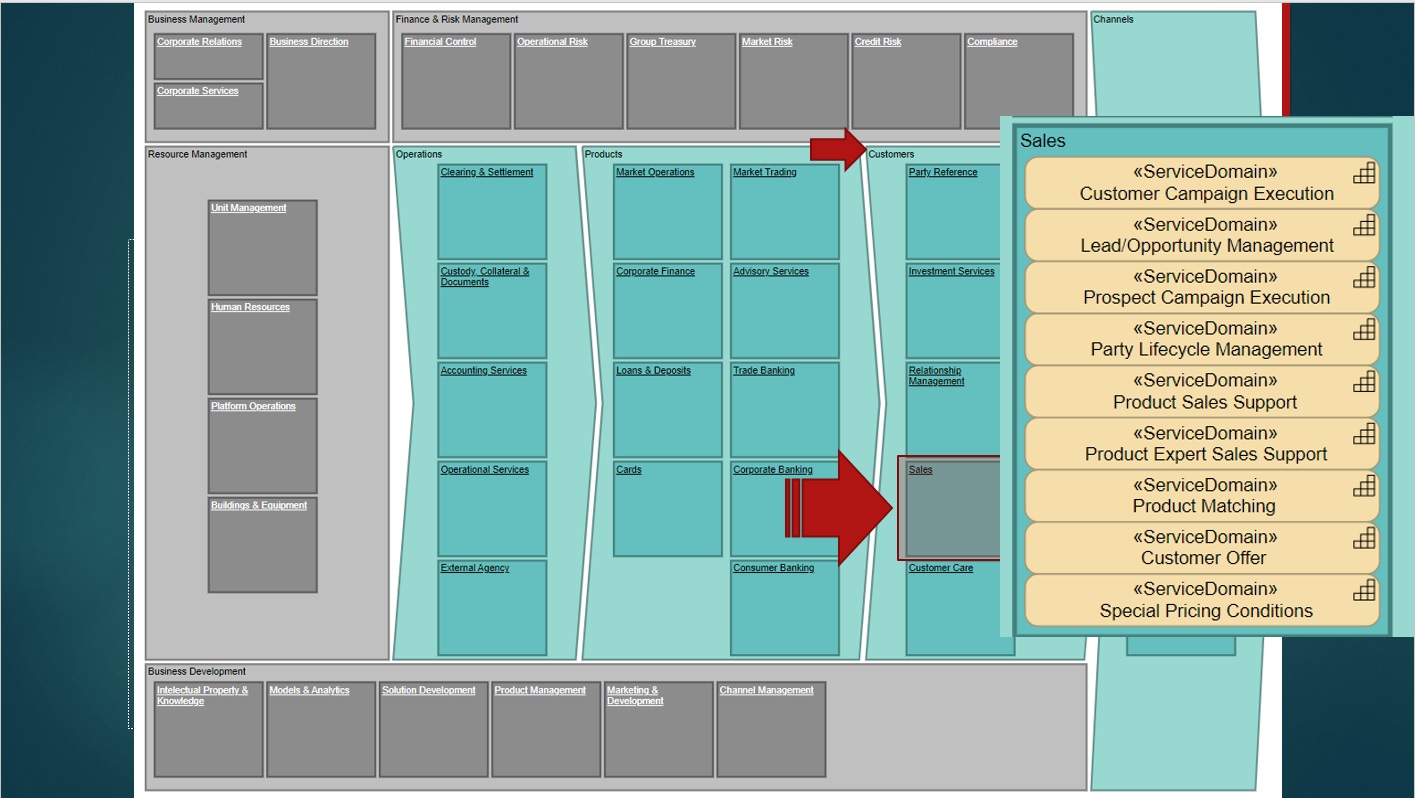Open the Market Risk link

point(767,42)
